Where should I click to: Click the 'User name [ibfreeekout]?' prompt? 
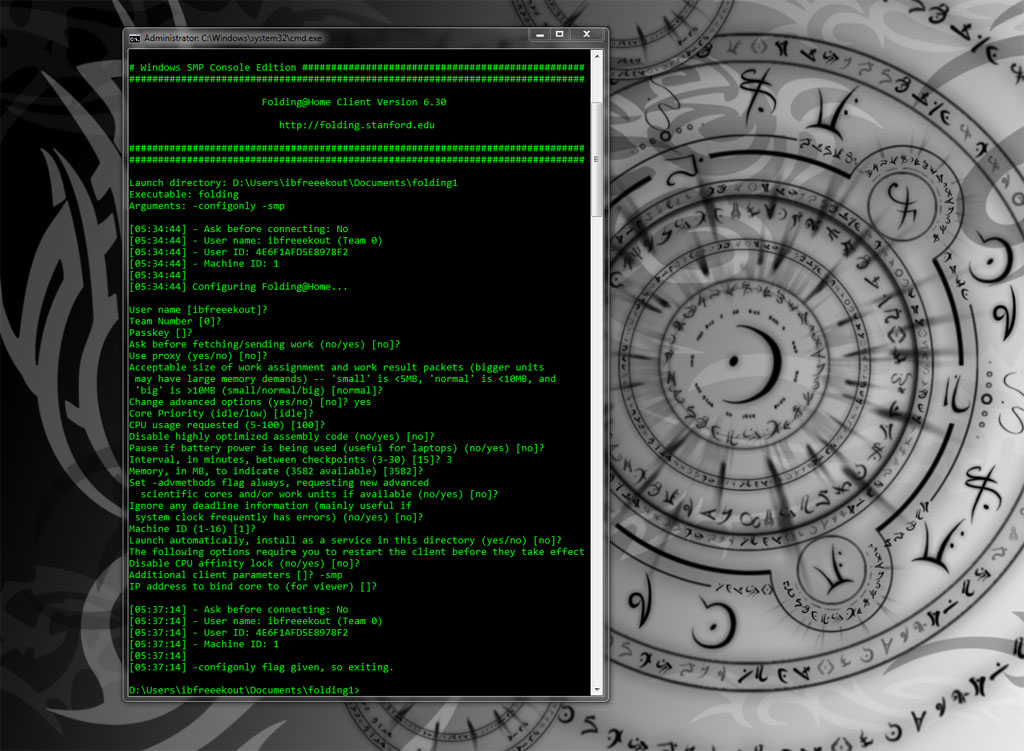[199, 310]
